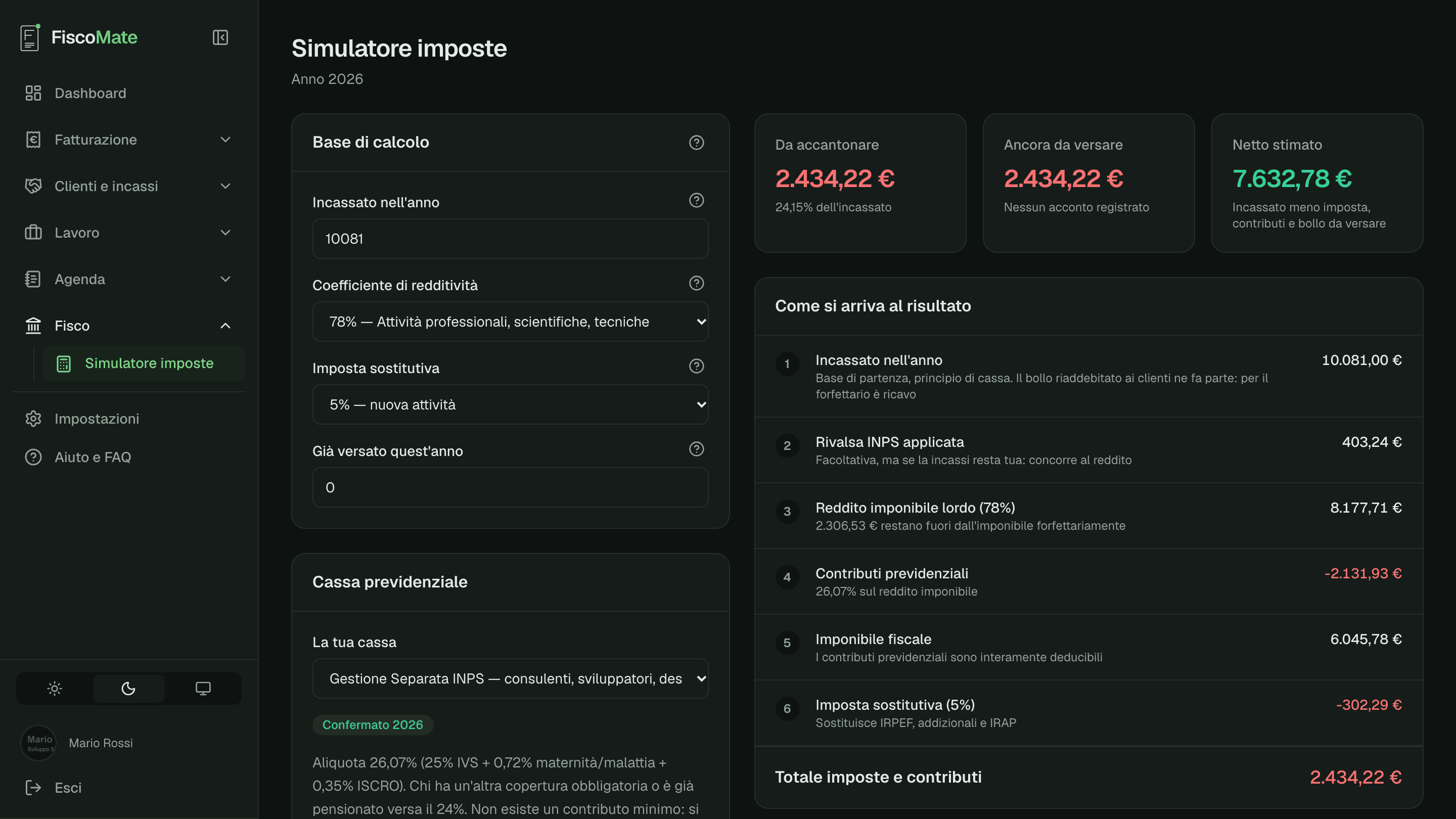The image size is (1456, 819).
Task: Click the Fisco bank building icon
Action: pyautogui.click(x=33, y=326)
